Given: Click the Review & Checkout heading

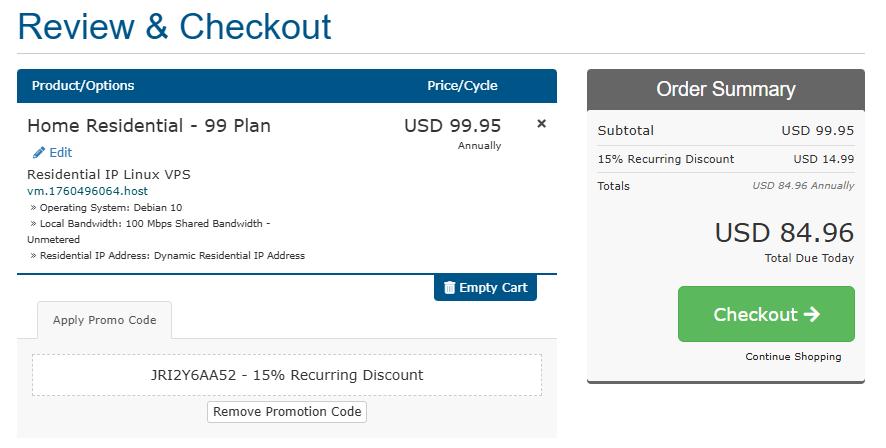Looking at the screenshot, I should point(174,26).
